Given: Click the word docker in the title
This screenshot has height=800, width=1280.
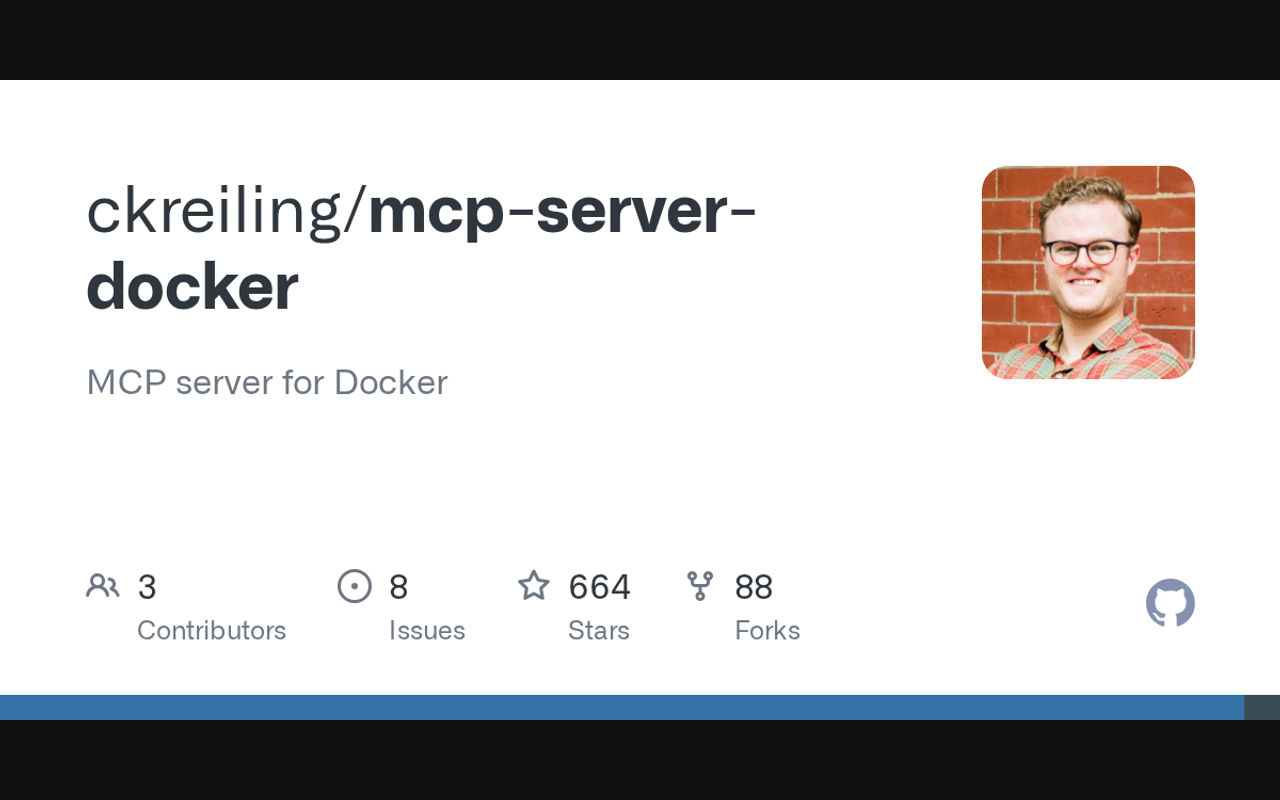Looking at the screenshot, I should pyautogui.click(x=192, y=287).
